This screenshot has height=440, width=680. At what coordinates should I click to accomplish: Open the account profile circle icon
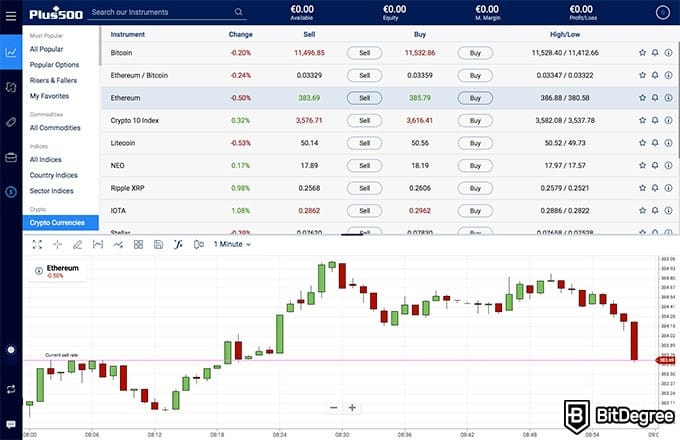[x=662, y=13]
